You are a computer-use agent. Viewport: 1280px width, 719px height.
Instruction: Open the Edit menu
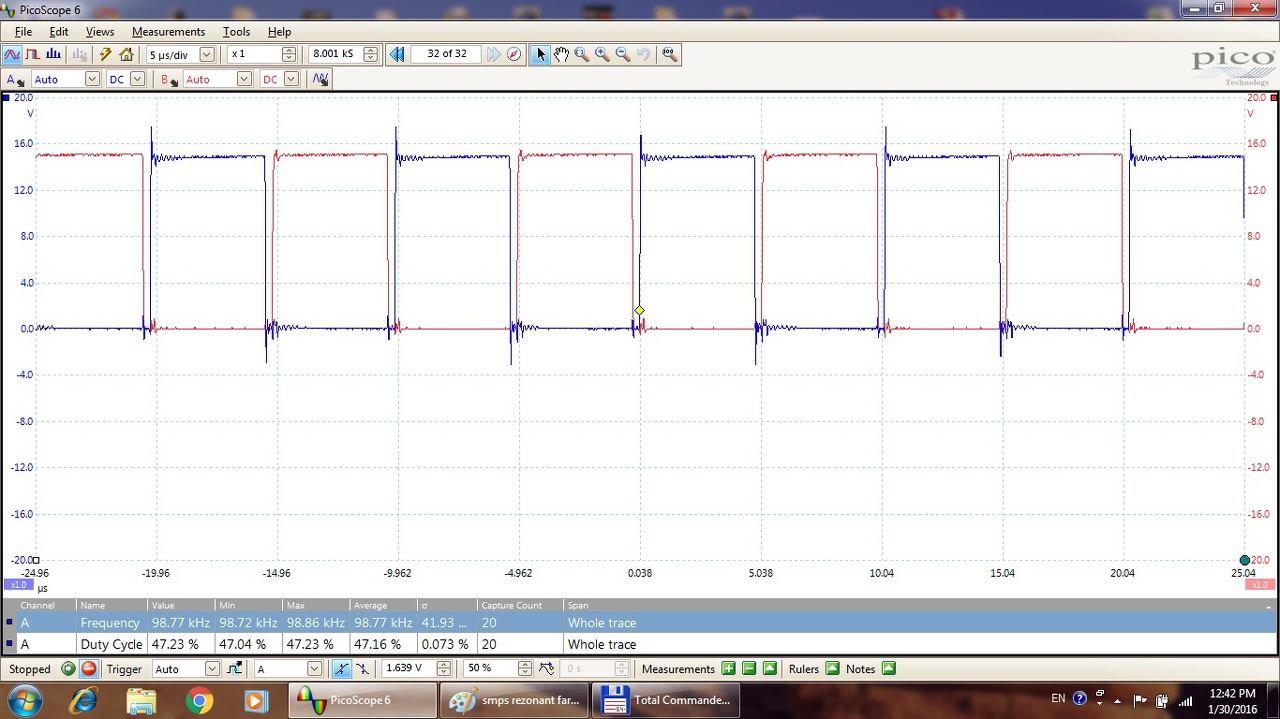[x=59, y=31]
